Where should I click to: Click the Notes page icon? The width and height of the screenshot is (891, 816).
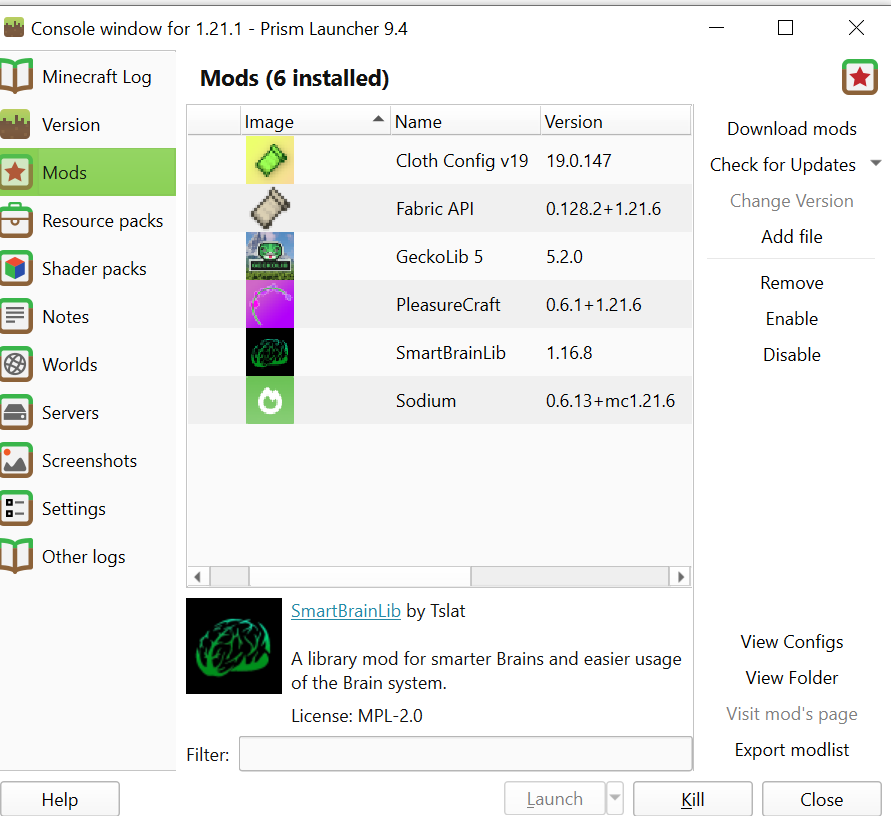click(x=15, y=317)
